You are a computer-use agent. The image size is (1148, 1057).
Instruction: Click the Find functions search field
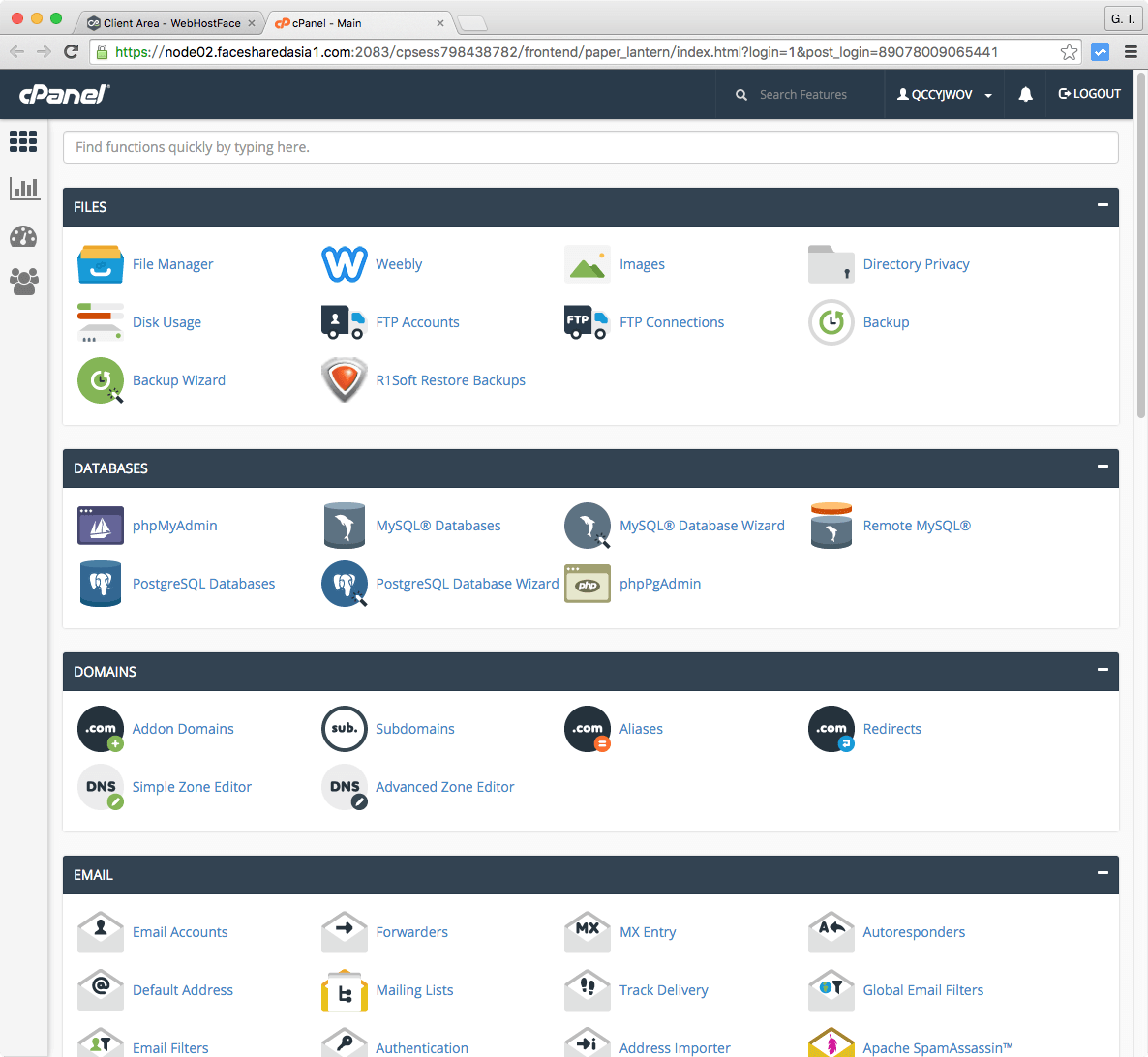[590, 146]
